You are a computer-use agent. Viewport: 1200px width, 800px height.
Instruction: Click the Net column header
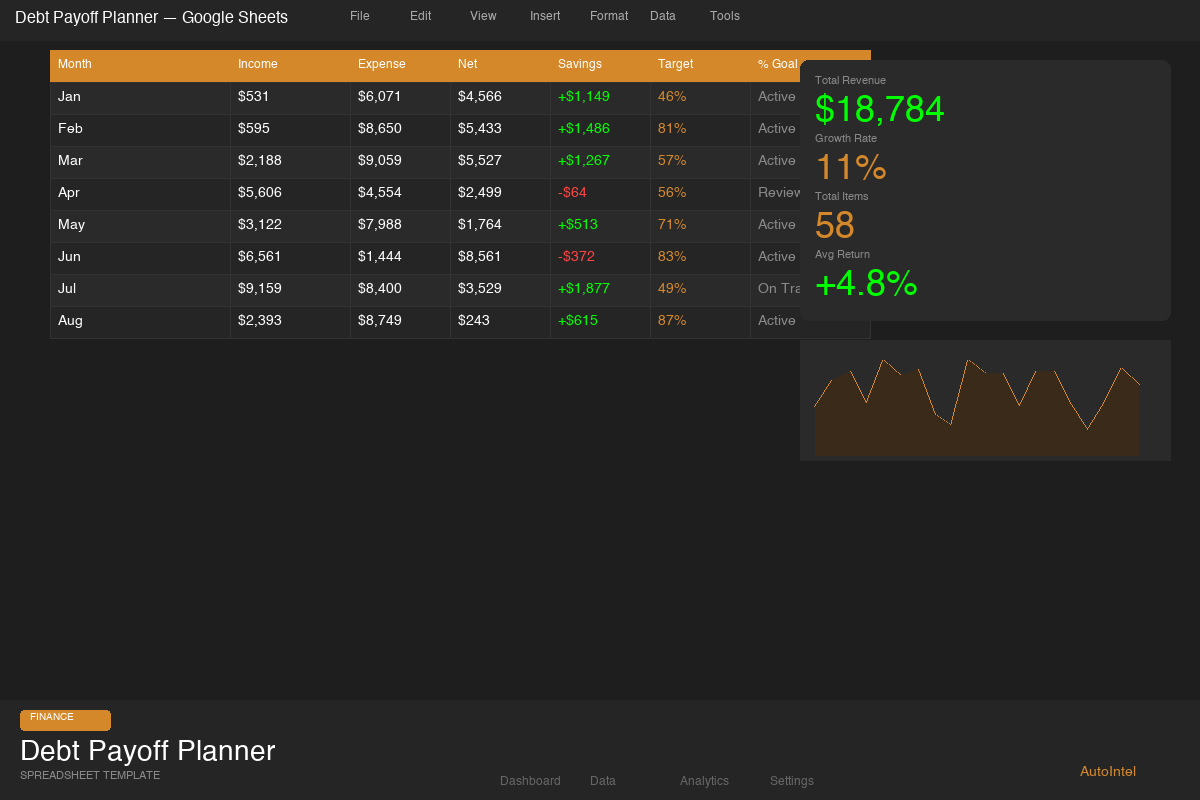[x=500, y=65]
